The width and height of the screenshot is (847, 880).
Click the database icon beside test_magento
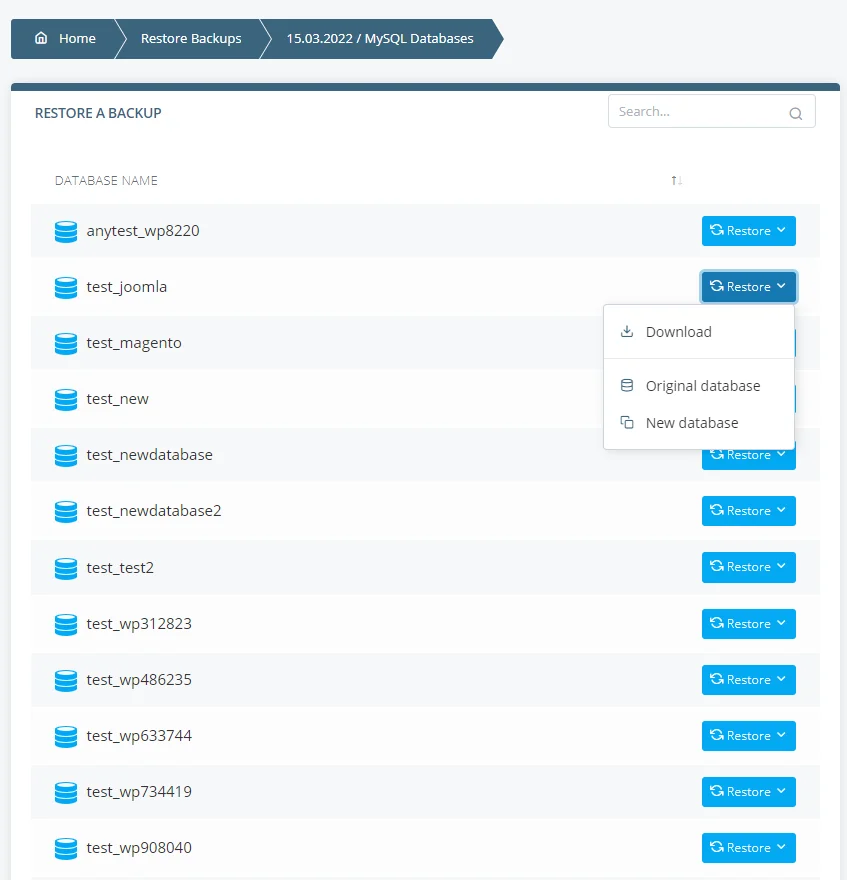[x=65, y=343]
